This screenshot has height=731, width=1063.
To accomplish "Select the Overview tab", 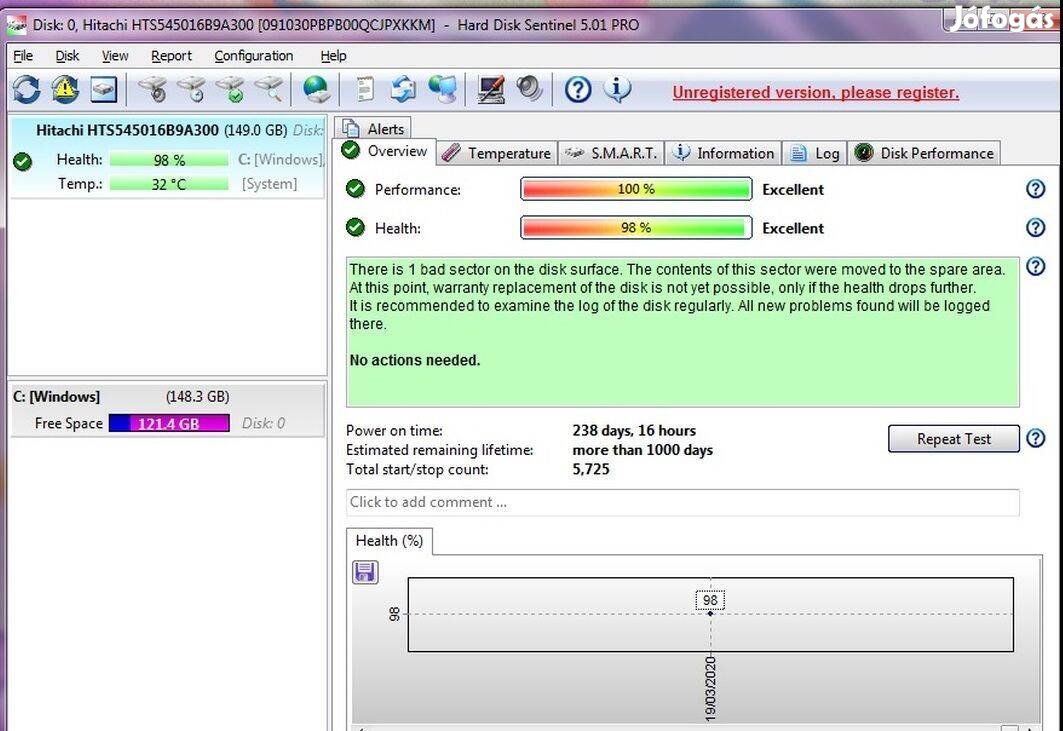I will (x=384, y=151).
